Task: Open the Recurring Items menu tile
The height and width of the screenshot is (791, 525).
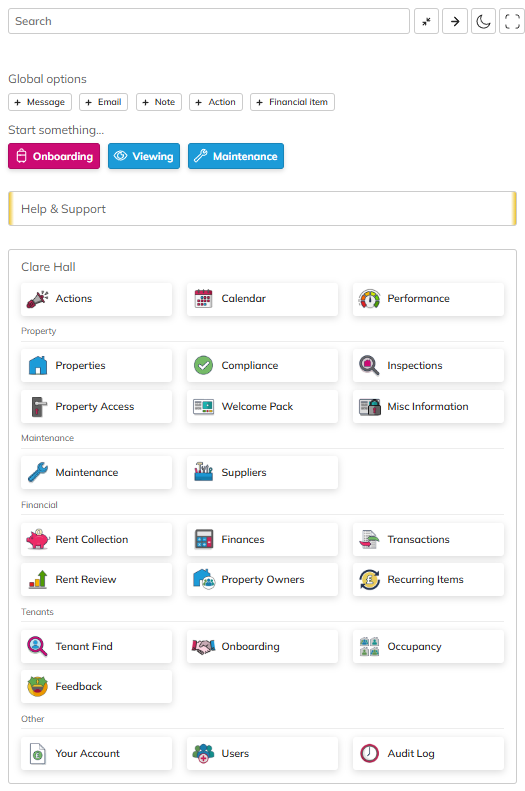Action: 428,580
